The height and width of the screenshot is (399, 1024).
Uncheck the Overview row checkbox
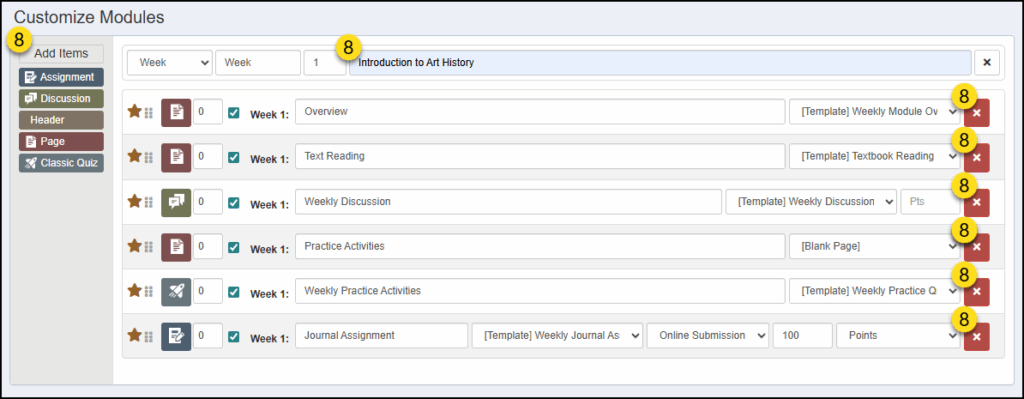pyautogui.click(x=234, y=113)
